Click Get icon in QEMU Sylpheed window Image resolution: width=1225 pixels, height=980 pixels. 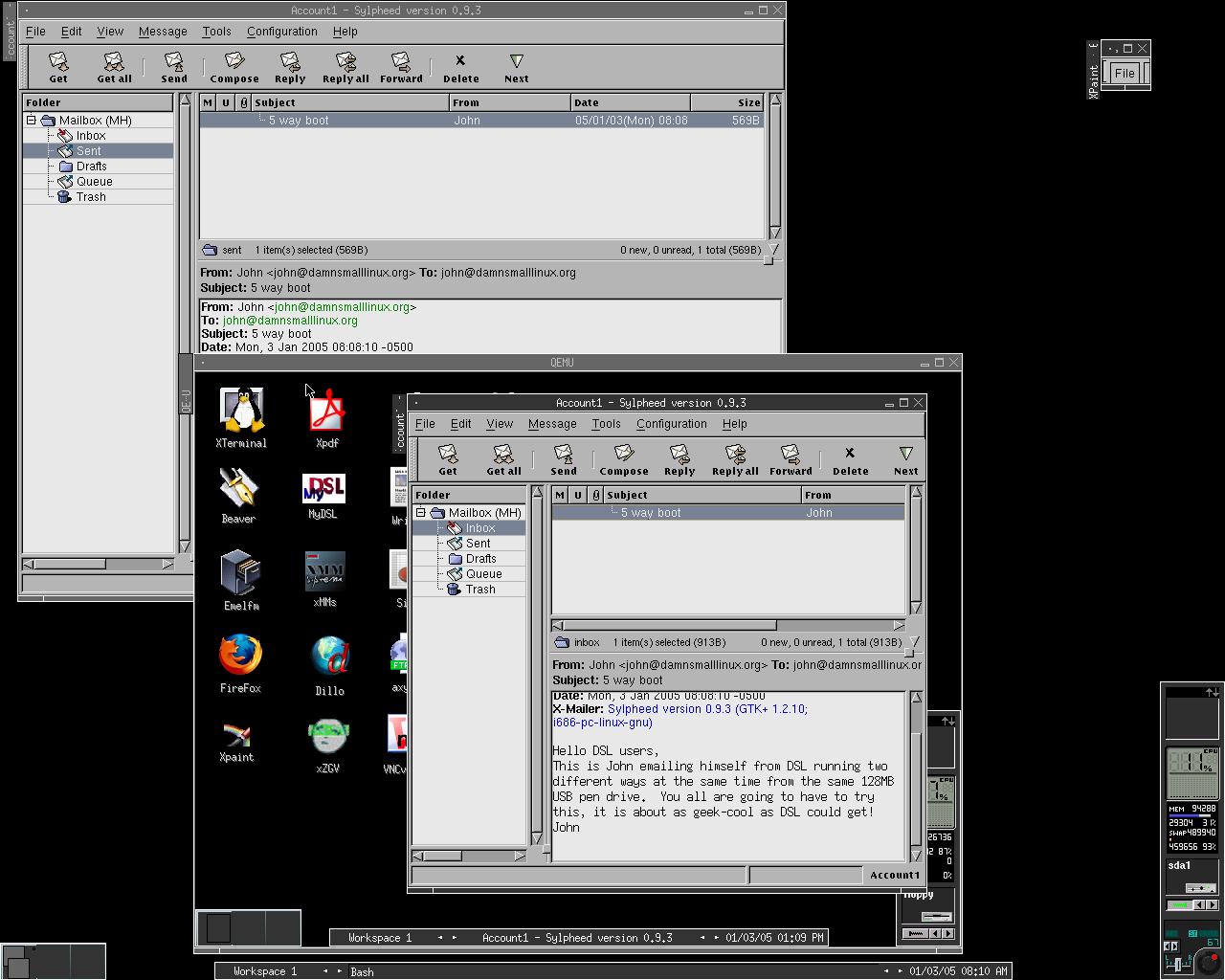448,460
